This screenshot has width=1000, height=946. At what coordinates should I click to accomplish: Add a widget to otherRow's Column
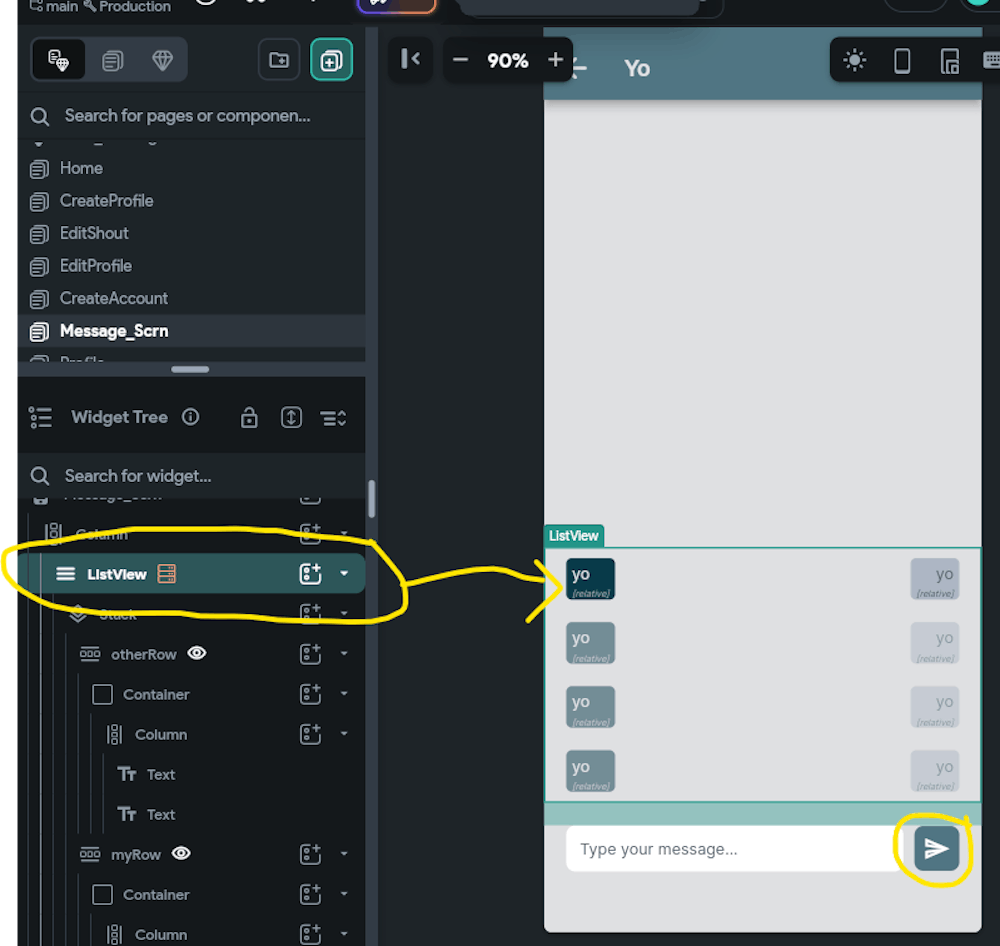pos(311,734)
